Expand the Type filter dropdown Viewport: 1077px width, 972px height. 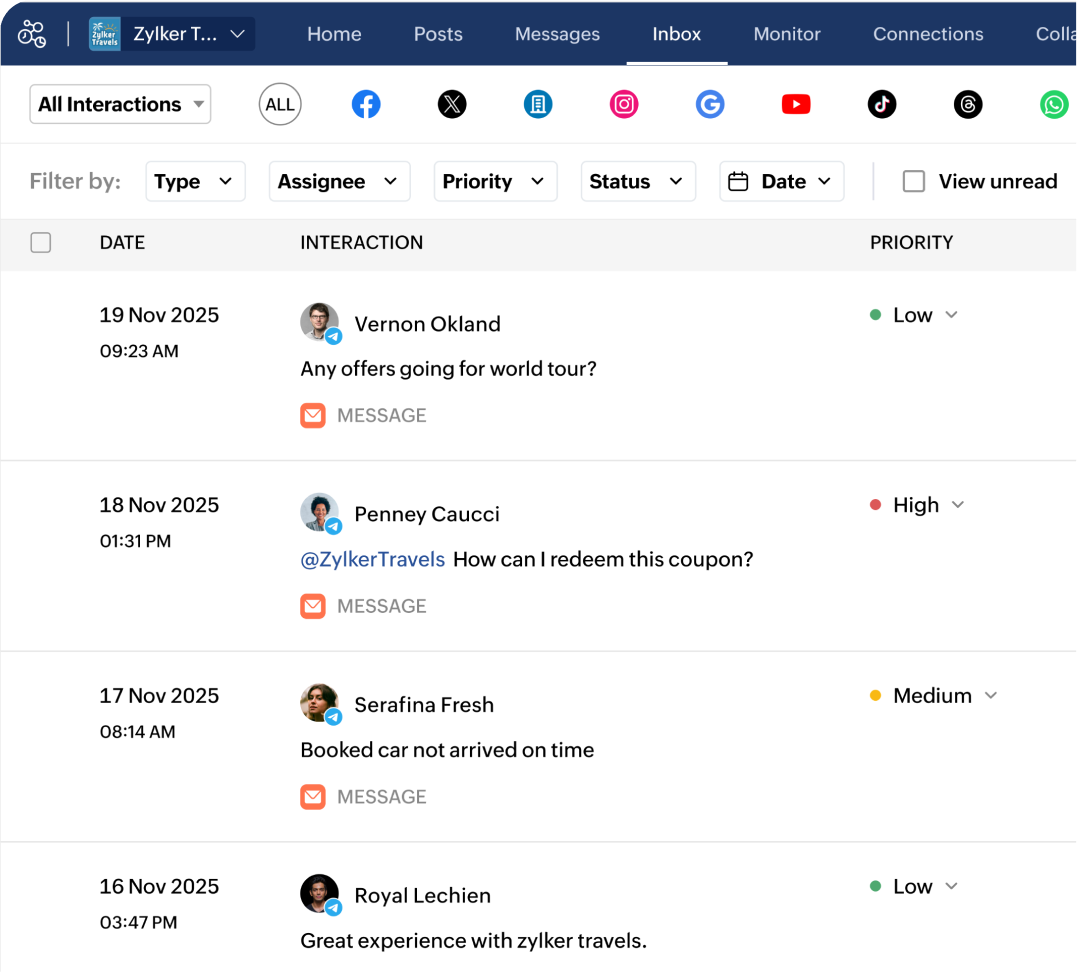point(195,181)
